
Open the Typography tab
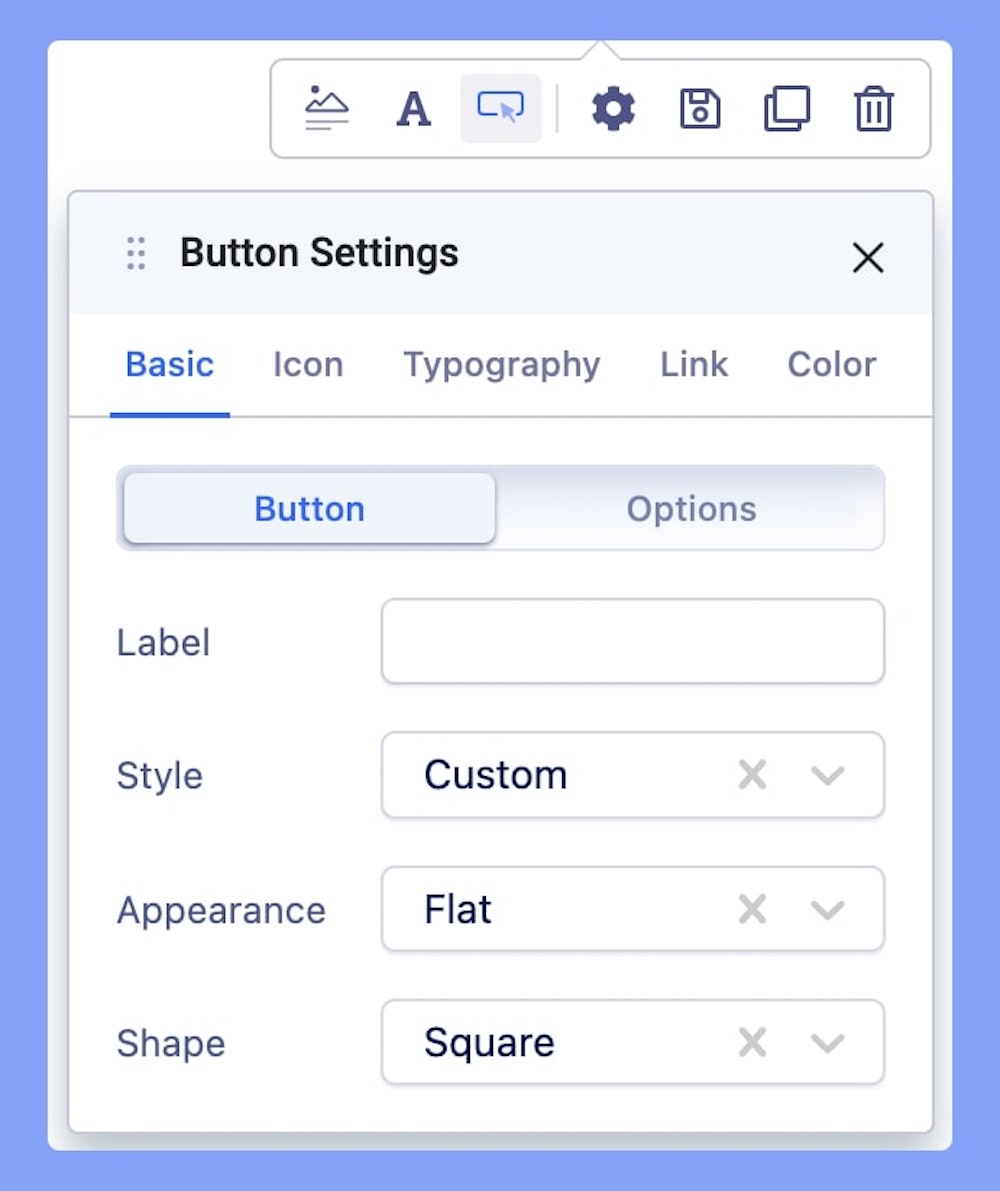coord(501,365)
